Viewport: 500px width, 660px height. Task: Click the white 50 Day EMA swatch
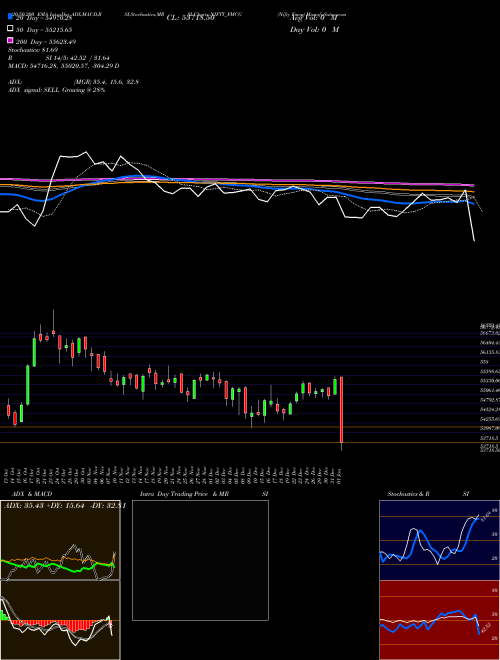tap(10, 29)
